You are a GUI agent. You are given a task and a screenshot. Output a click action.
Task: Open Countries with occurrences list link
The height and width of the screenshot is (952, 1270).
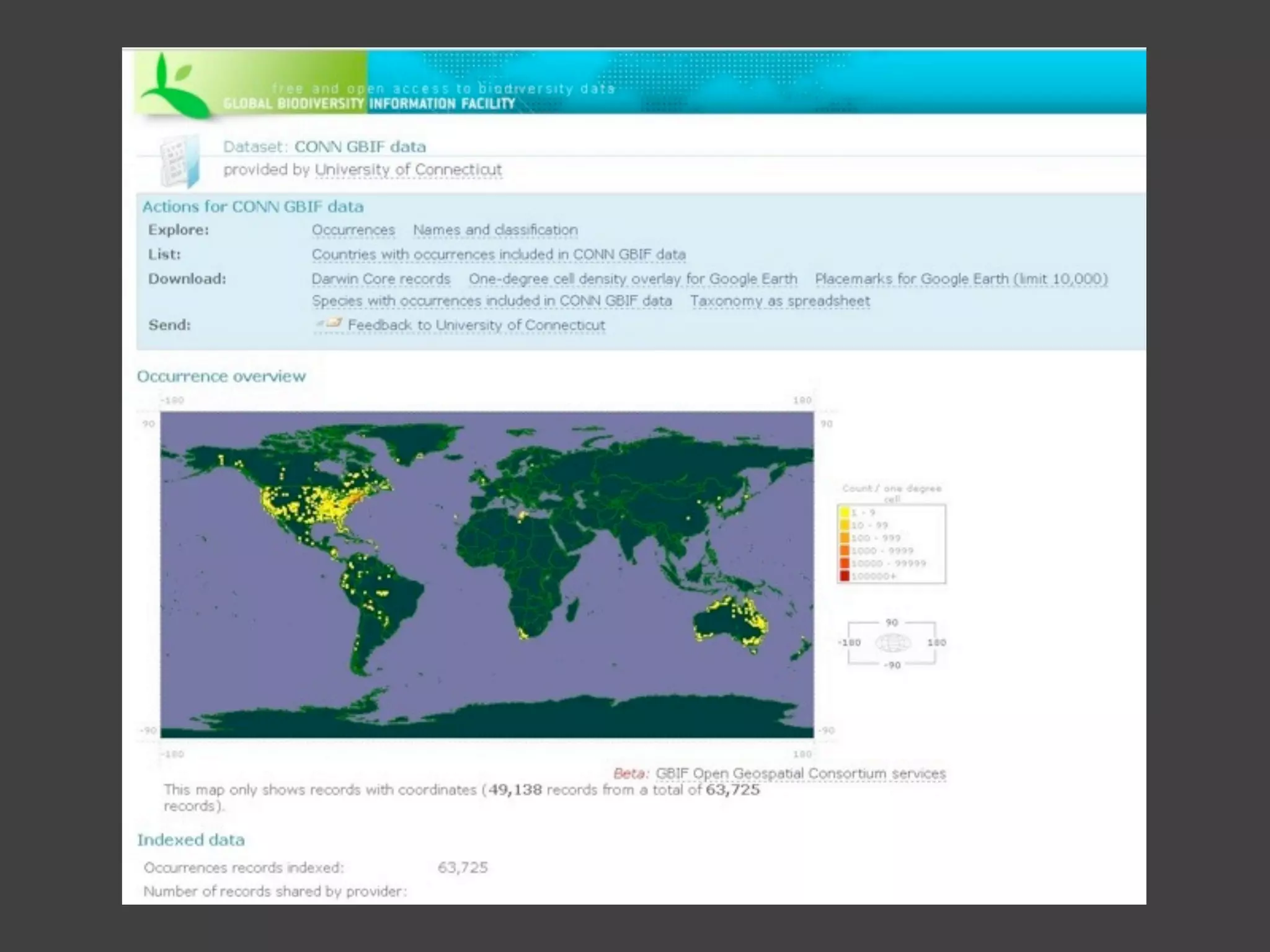tap(498, 255)
